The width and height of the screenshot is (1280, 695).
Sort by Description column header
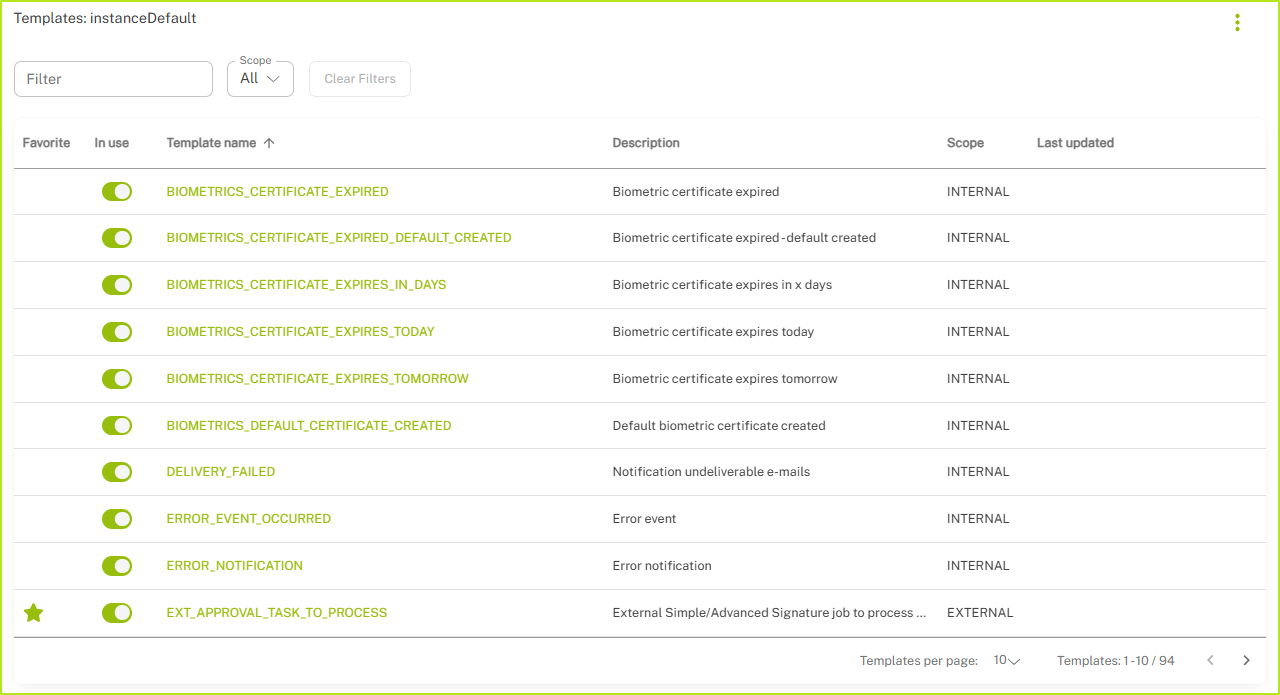coord(646,143)
